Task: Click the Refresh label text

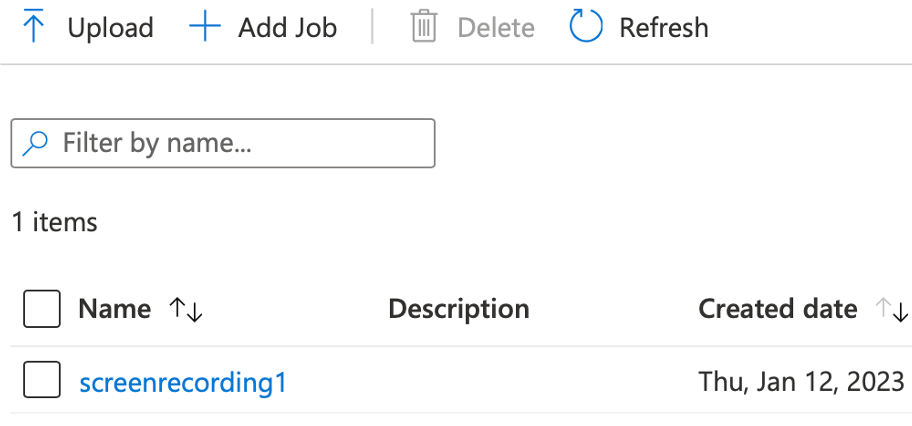Action: [664, 27]
